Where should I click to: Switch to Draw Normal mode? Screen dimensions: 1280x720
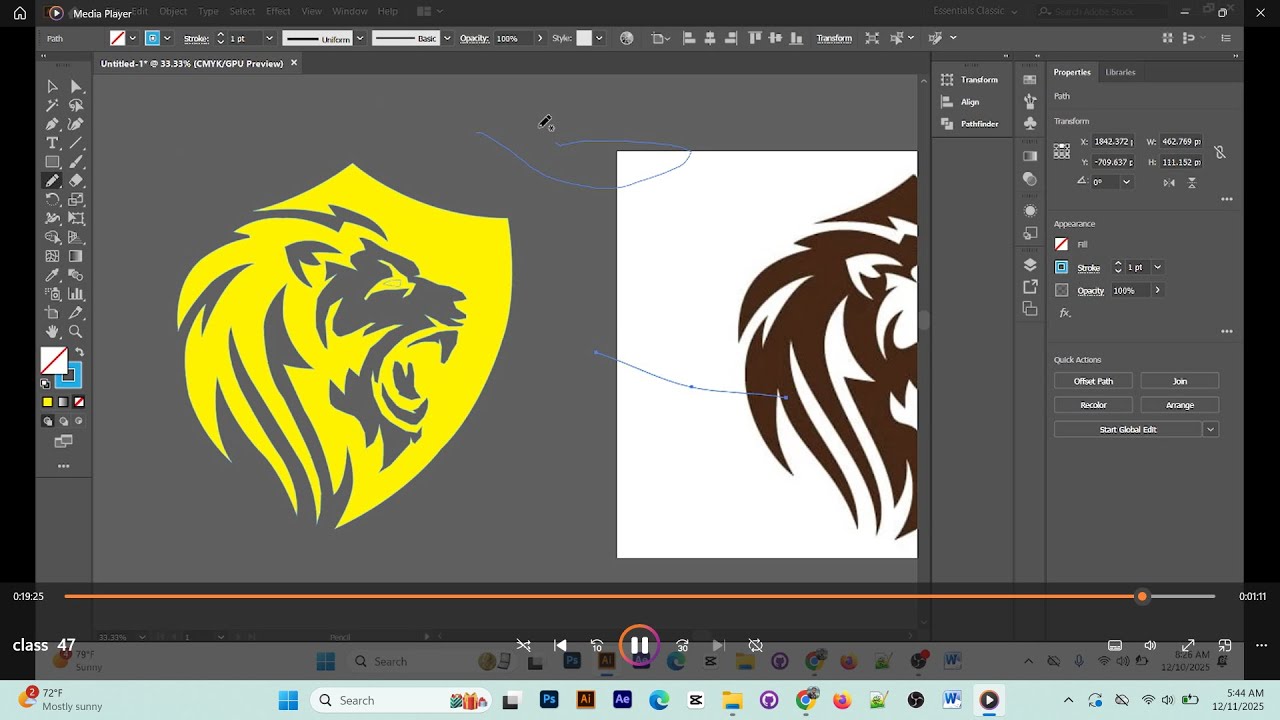48,421
